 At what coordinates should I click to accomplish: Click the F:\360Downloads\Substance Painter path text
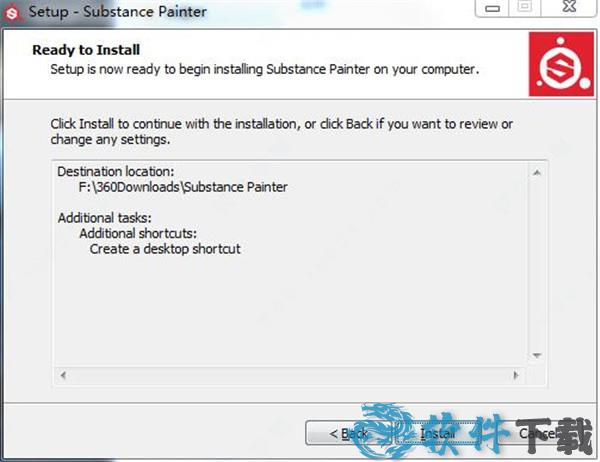[183, 187]
